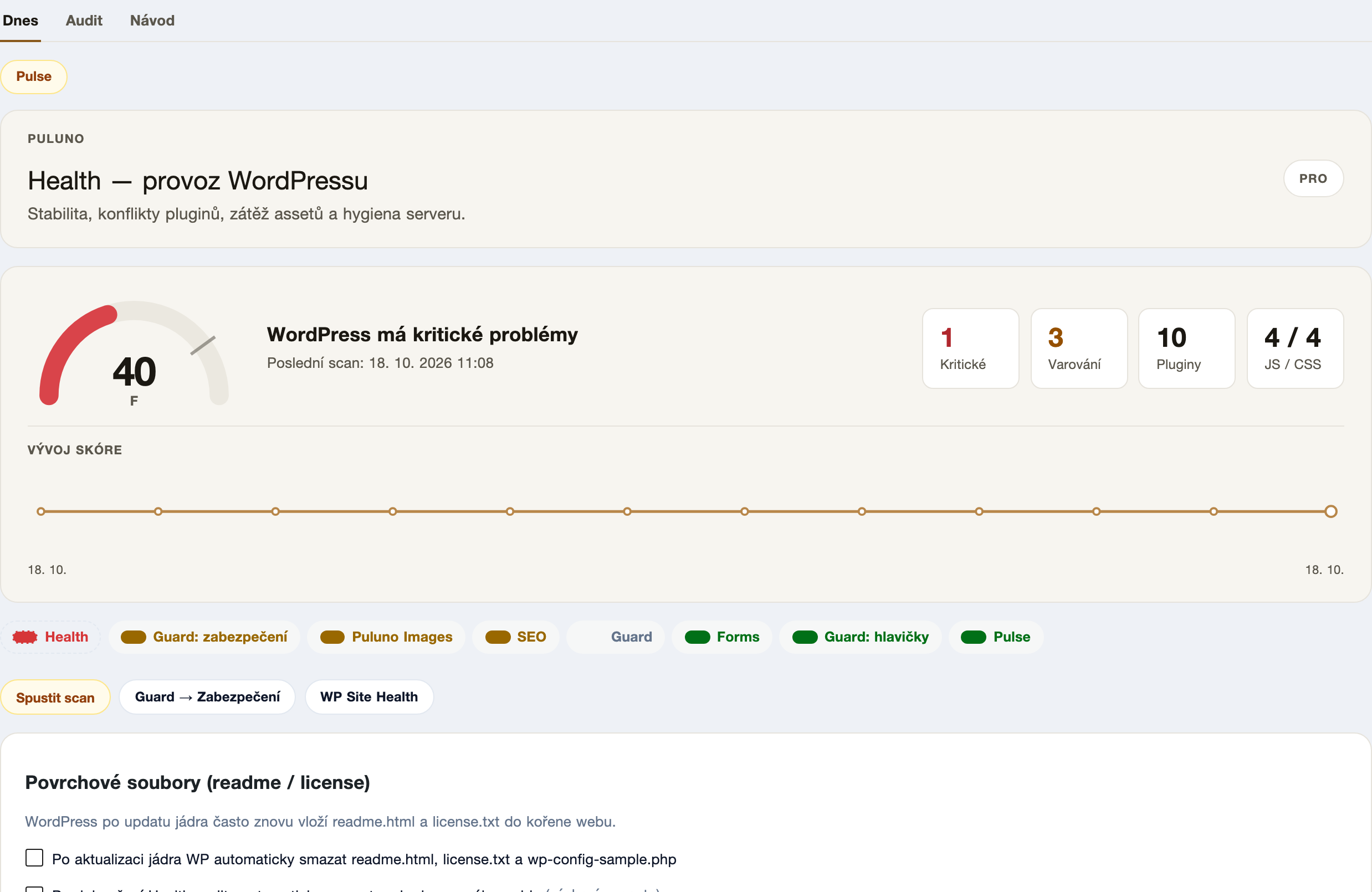Screen dimensions: 1372x892
Task: Click the Puluno Images status indicator
Action: pos(332,637)
